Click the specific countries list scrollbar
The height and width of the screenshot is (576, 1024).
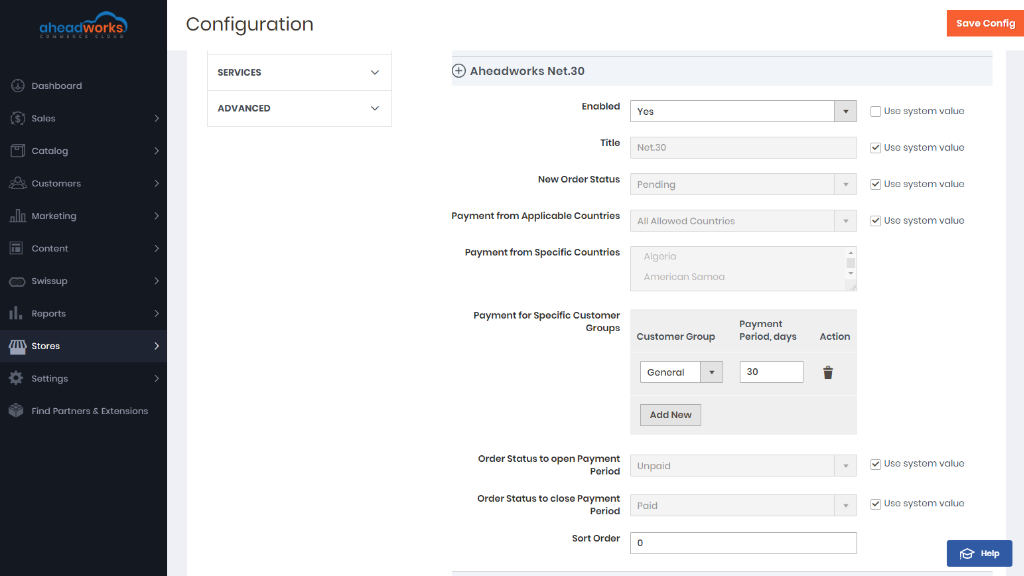[850, 263]
